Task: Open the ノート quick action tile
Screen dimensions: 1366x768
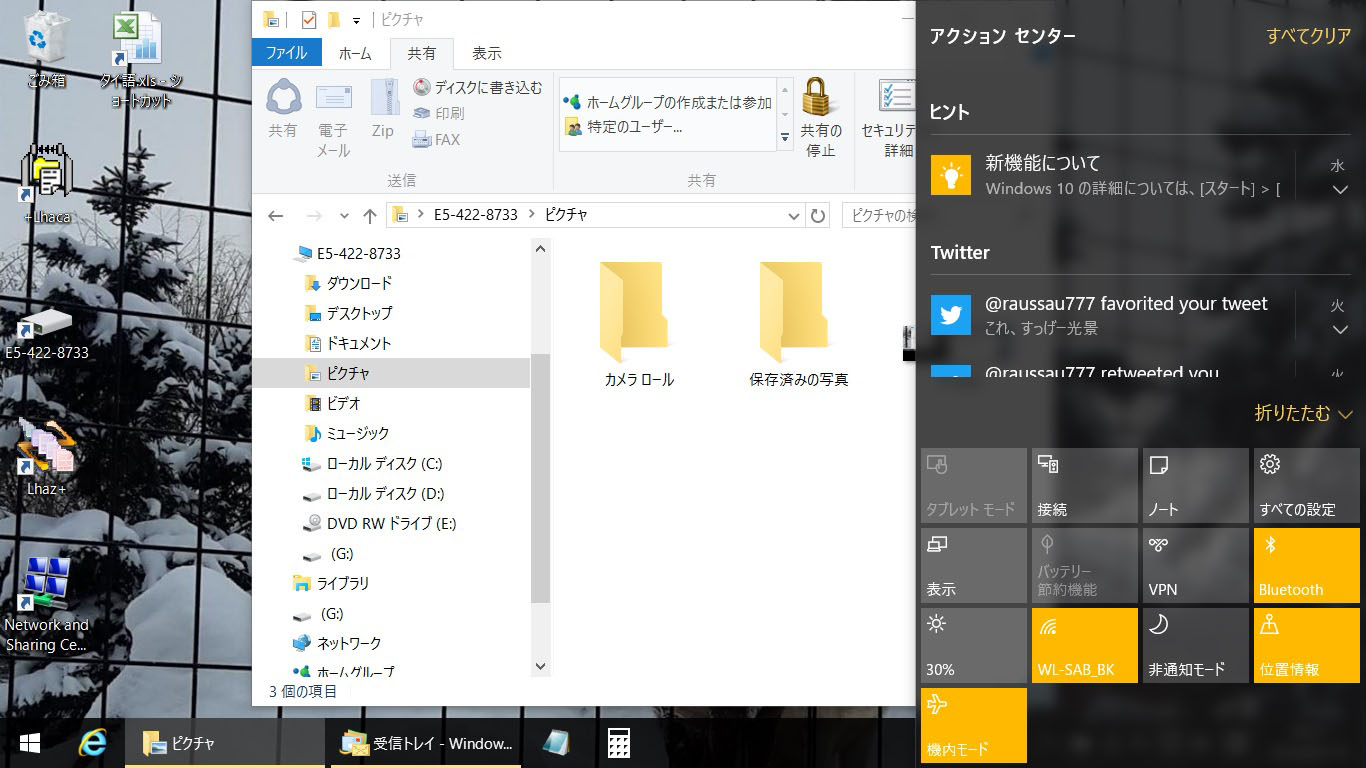Action: coord(1196,485)
